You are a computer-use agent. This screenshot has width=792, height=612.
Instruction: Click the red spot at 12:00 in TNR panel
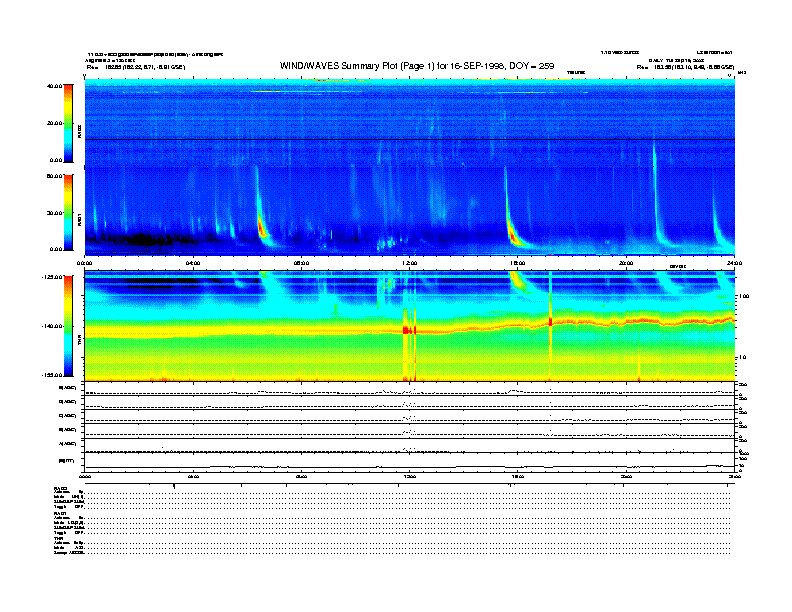(x=407, y=328)
